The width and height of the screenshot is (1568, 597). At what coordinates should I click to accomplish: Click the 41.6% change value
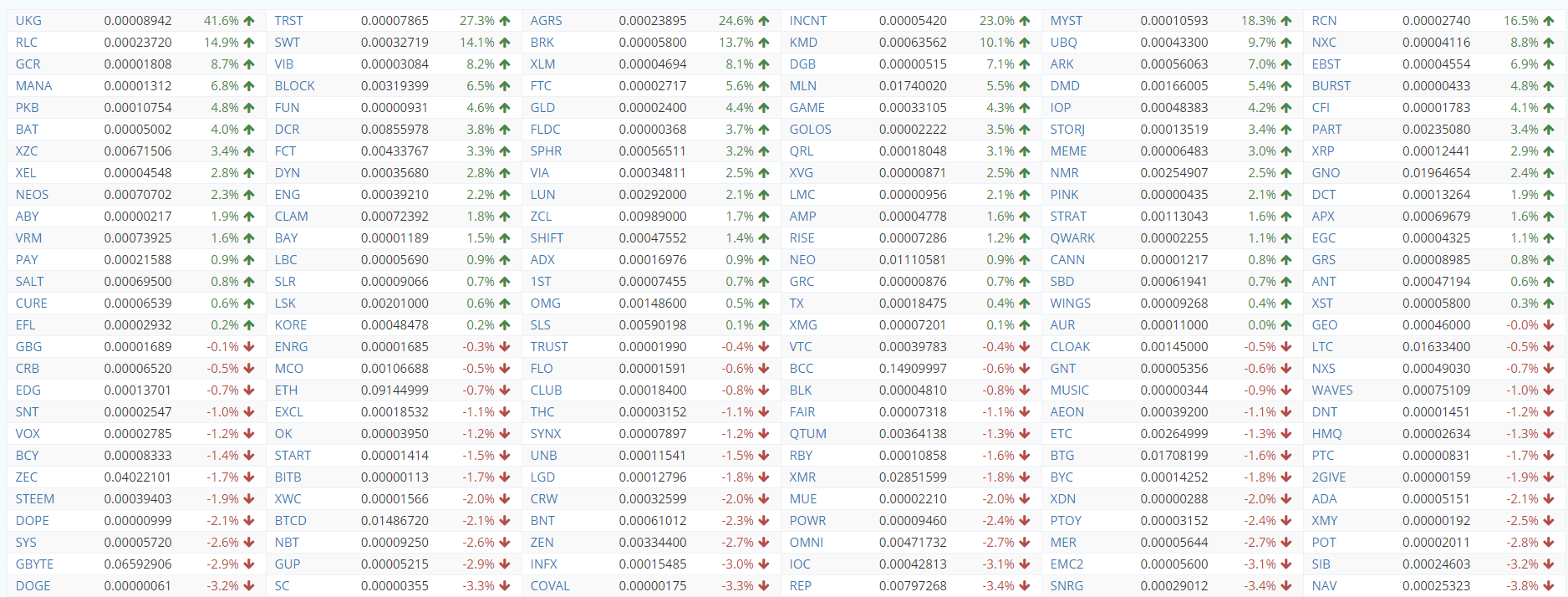pos(221,21)
